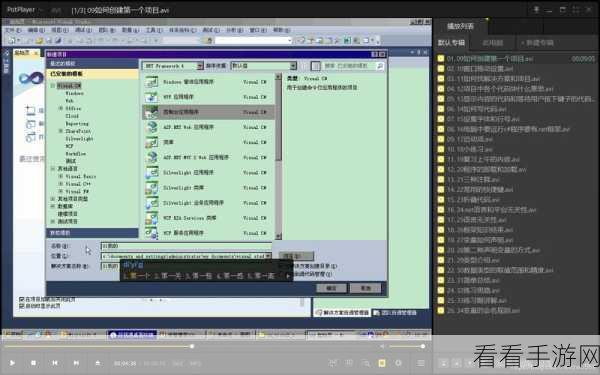Click the PotPlayer stop button
The width and height of the screenshot is (600, 375).
pos(34,363)
